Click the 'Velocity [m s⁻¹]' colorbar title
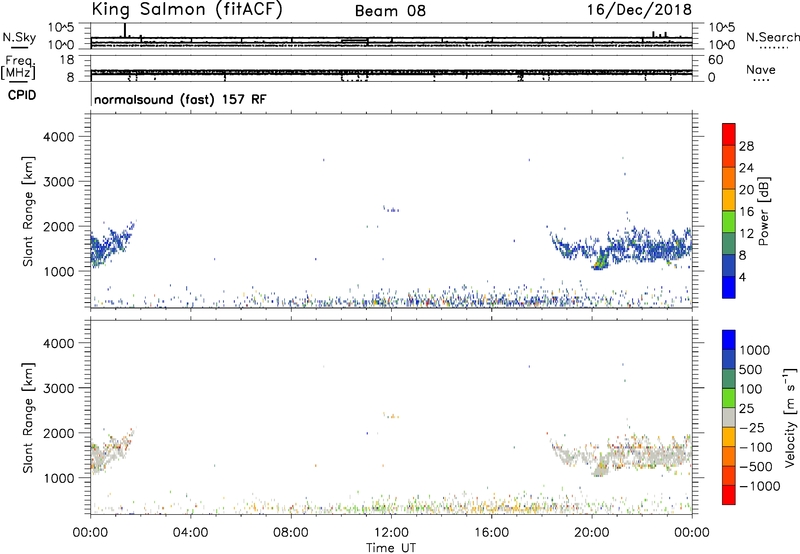This screenshot has width=800, height=554. click(790, 417)
